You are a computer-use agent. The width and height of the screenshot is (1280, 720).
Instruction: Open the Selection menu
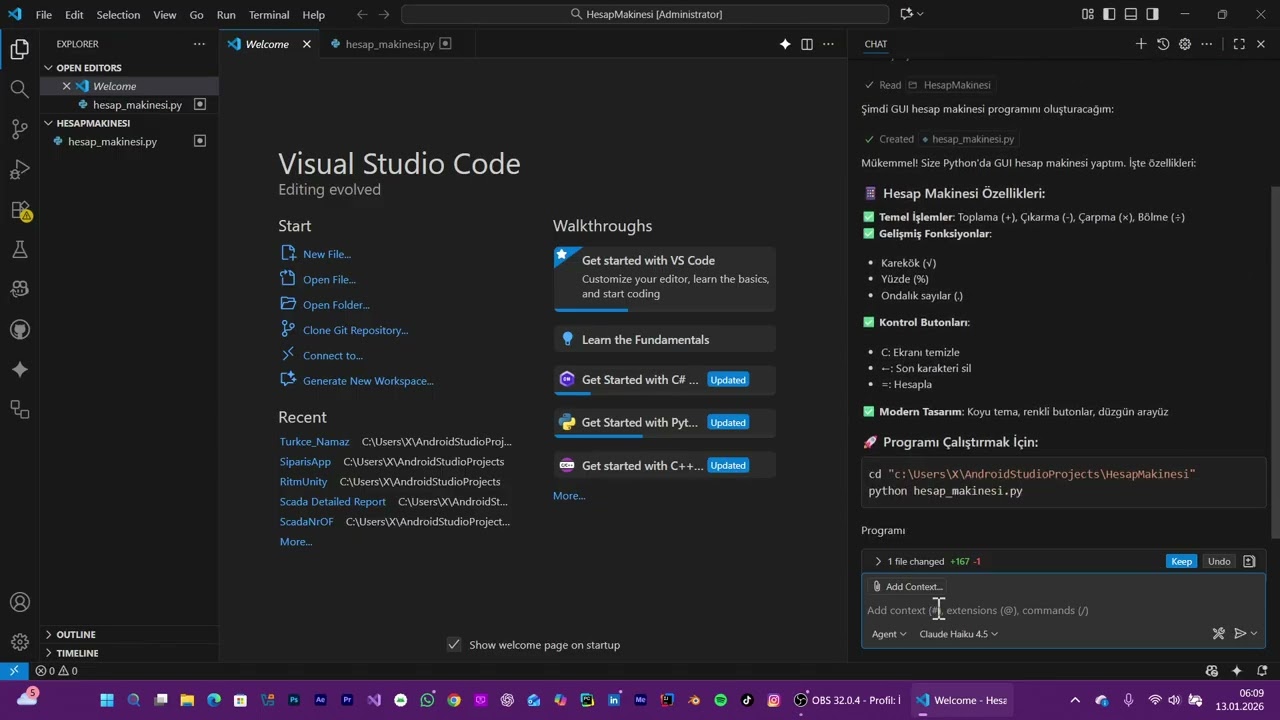click(118, 15)
